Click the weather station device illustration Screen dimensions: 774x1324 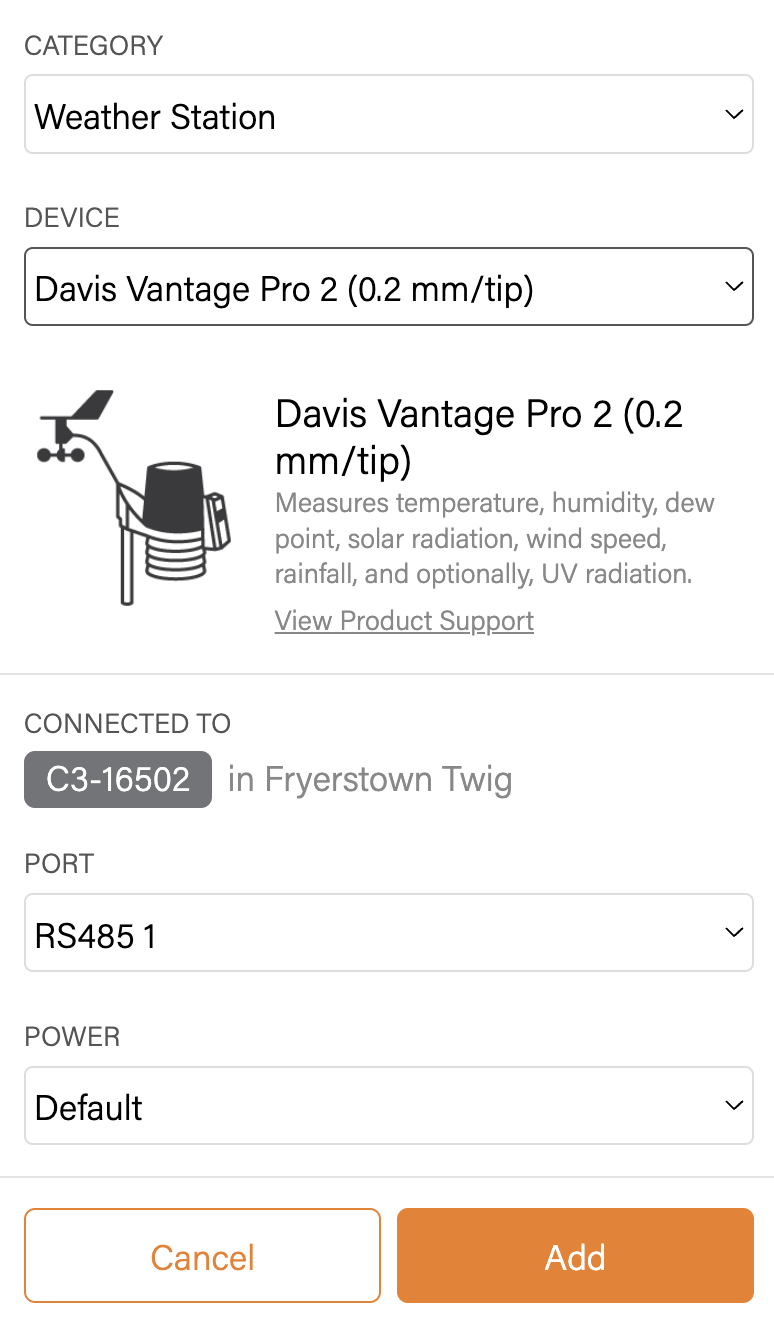tap(135, 498)
